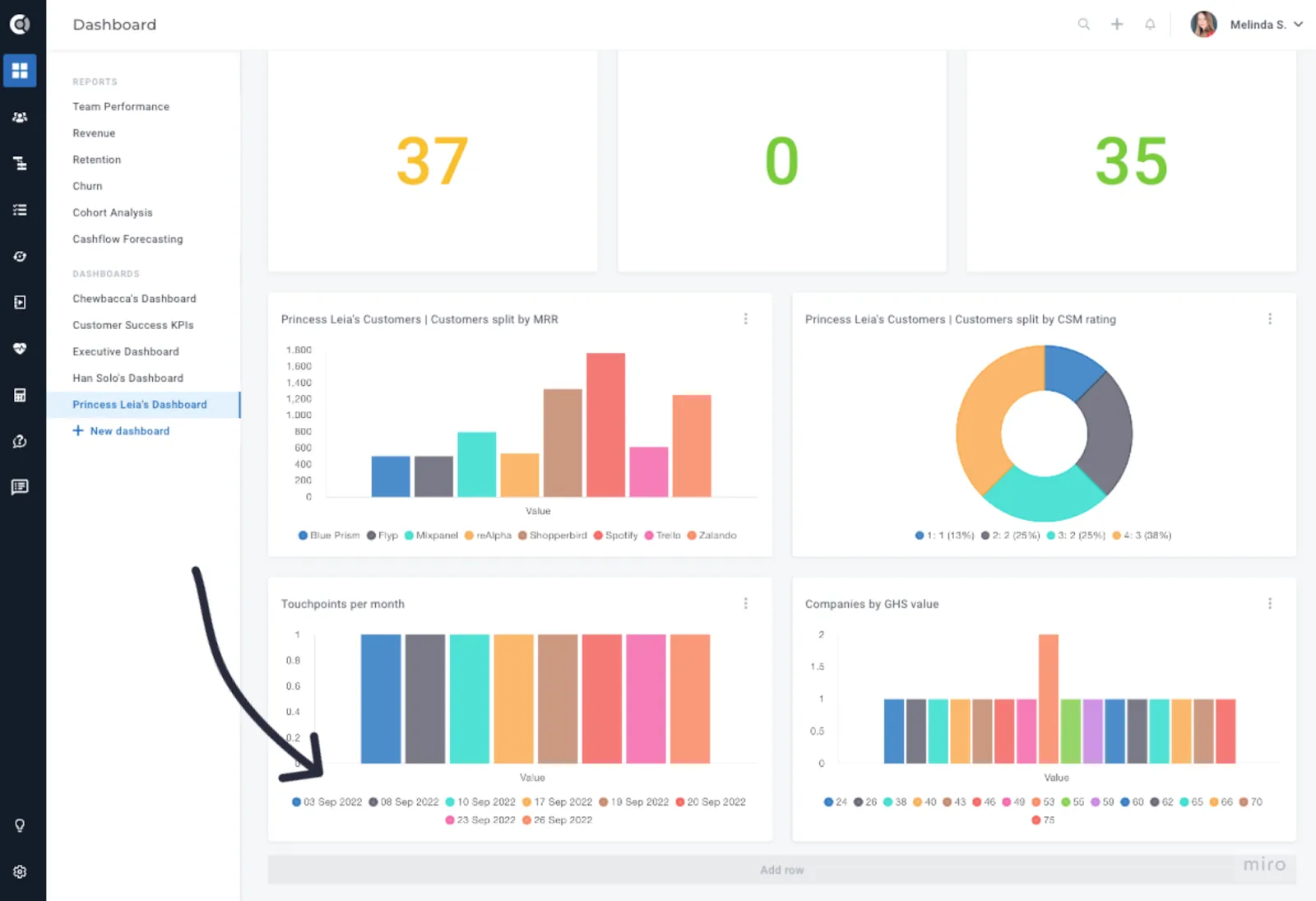Open the task list icon in sidebar

[20, 210]
